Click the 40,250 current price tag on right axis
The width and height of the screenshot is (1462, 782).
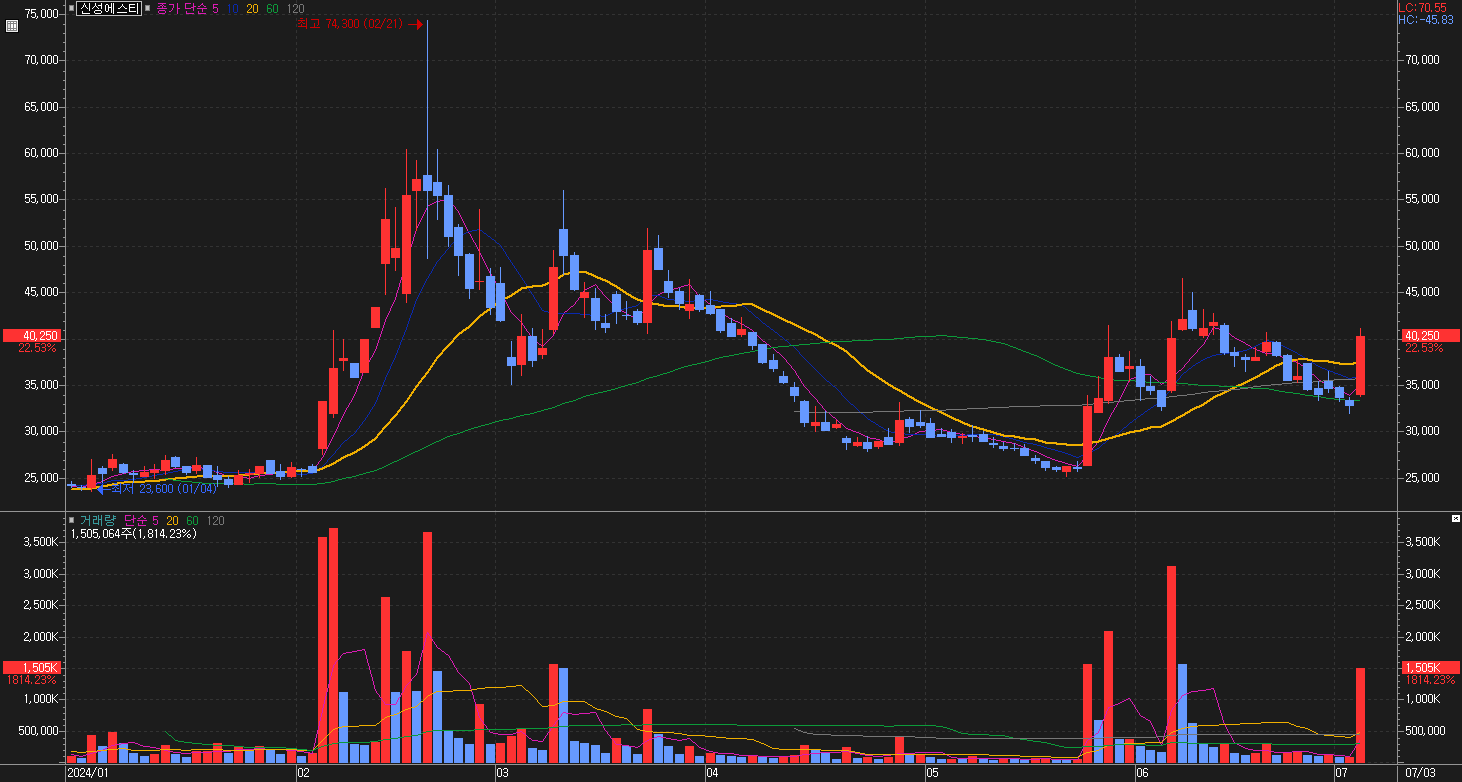coord(1431,335)
